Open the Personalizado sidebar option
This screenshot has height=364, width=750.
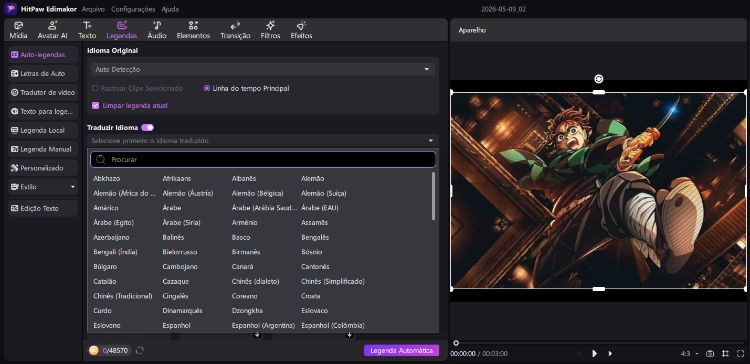pos(43,168)
